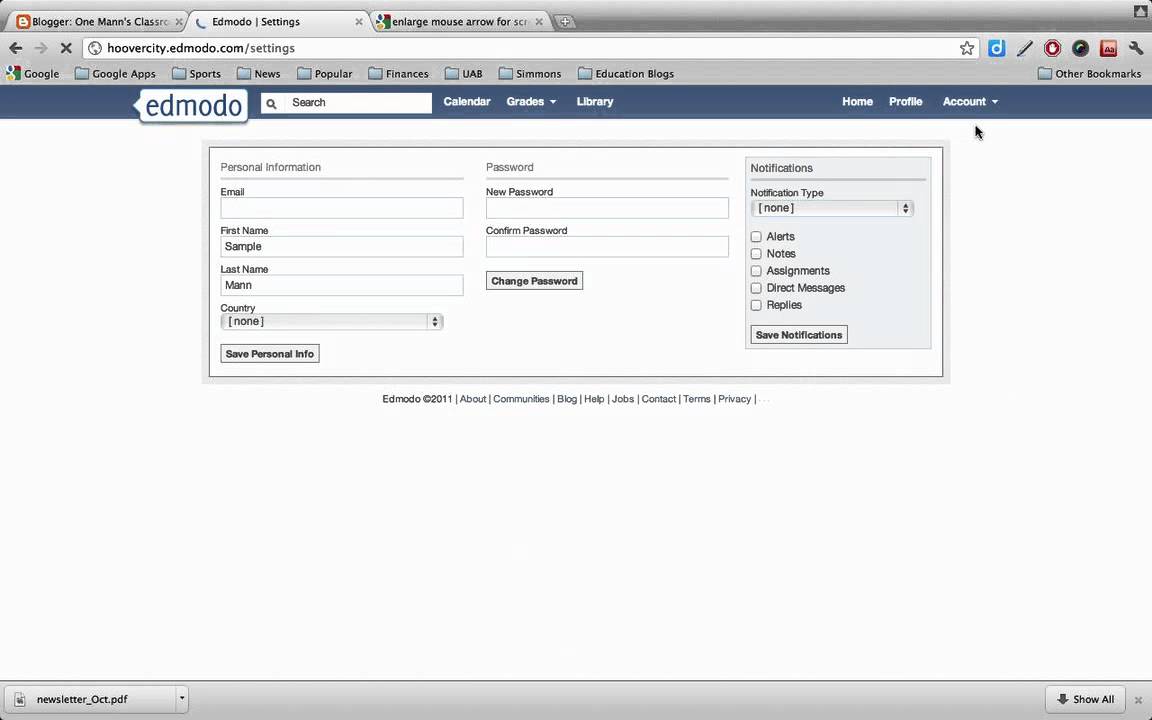Switch to the Edmodo Settings tab
This screenshot has height=720, width=1152.
(x=278, y=22)
